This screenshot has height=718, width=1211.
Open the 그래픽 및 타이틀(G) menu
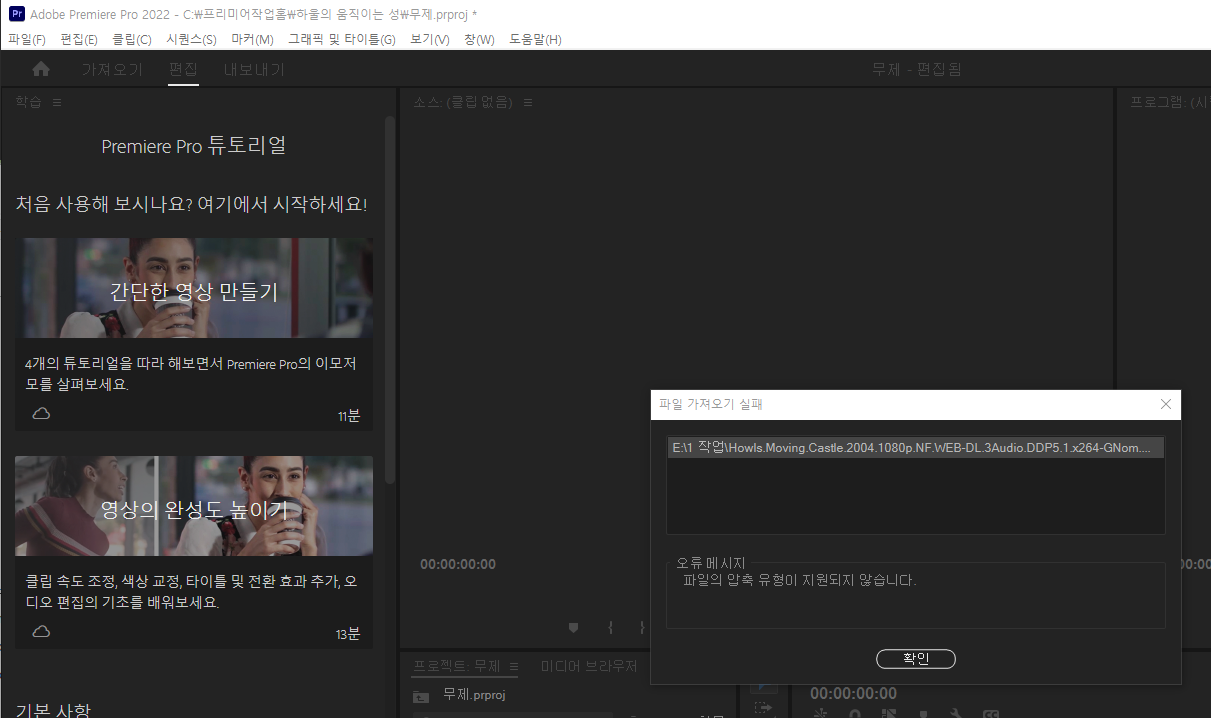tap(342, 39)
